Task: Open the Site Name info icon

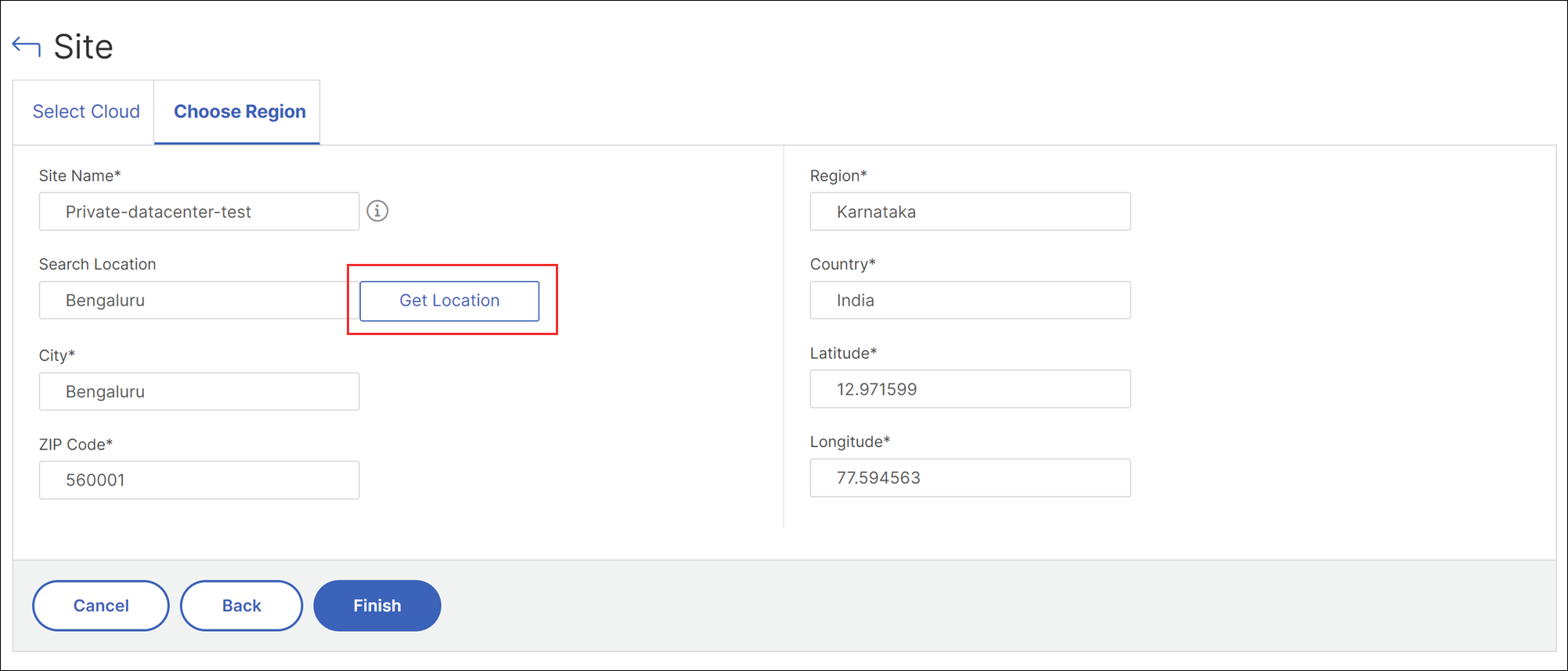Action: [x=377, y=211]
